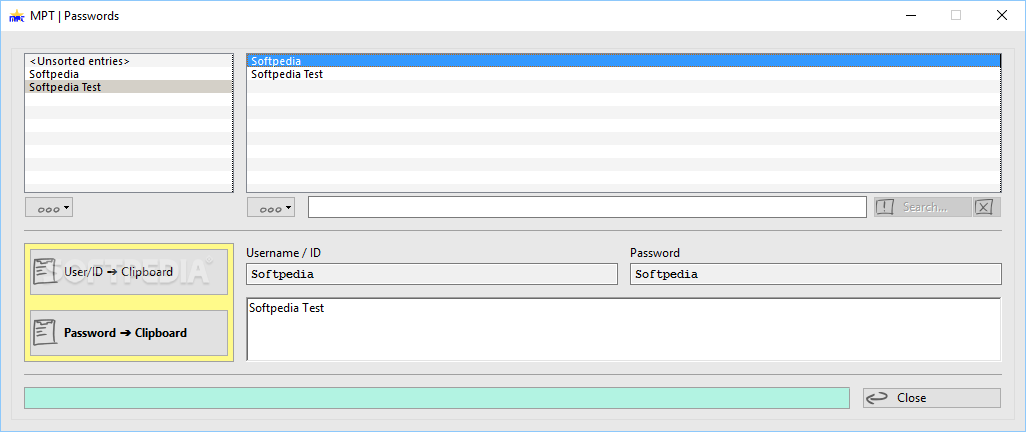Click the Close button with arrow
The width and height of the screenshot is (1026, 432).
click(x=932, y=398)
